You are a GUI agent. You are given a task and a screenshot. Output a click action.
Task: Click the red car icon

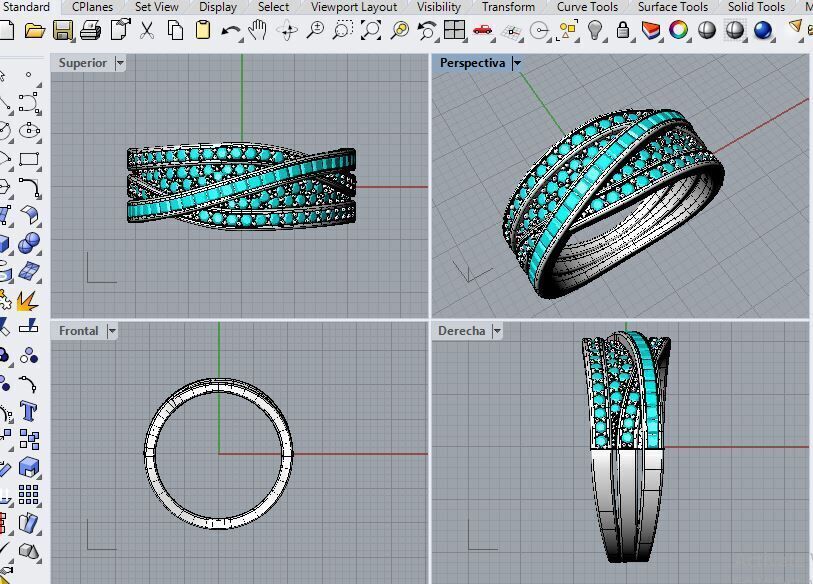[483, 30]
